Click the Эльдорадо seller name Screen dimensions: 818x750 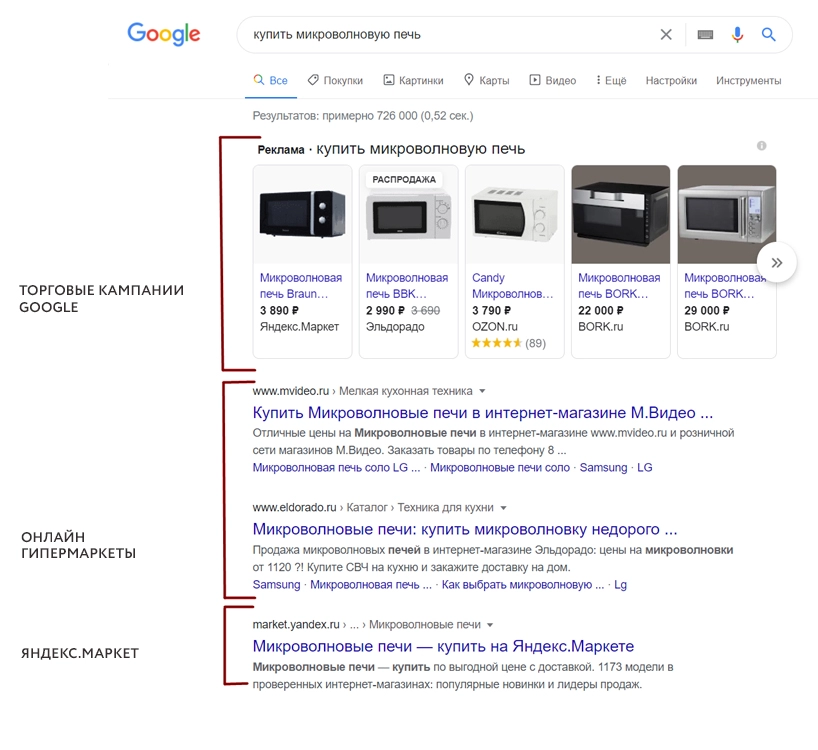coord(395,326)
